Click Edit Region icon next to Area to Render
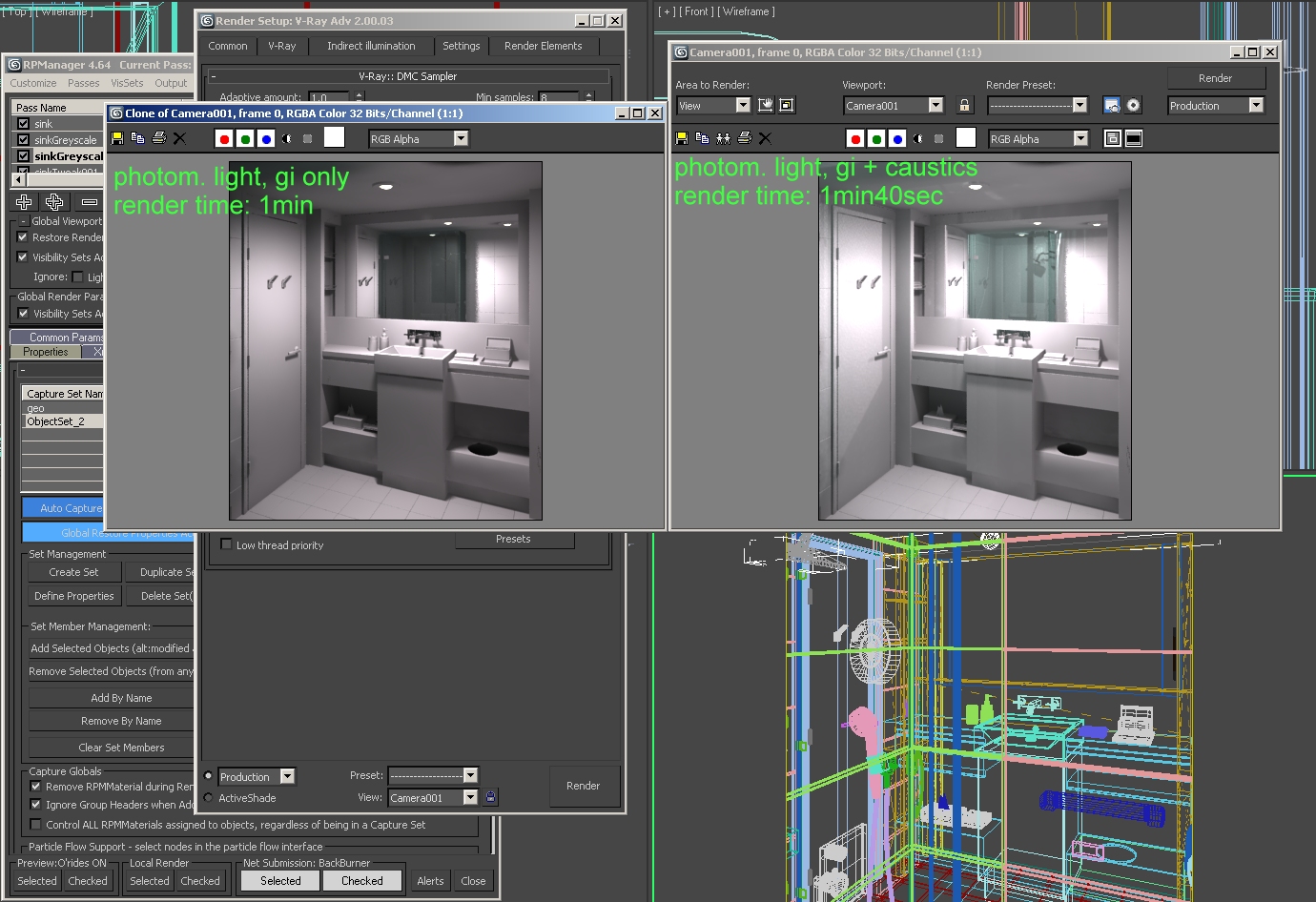 [x=765, y=106]
